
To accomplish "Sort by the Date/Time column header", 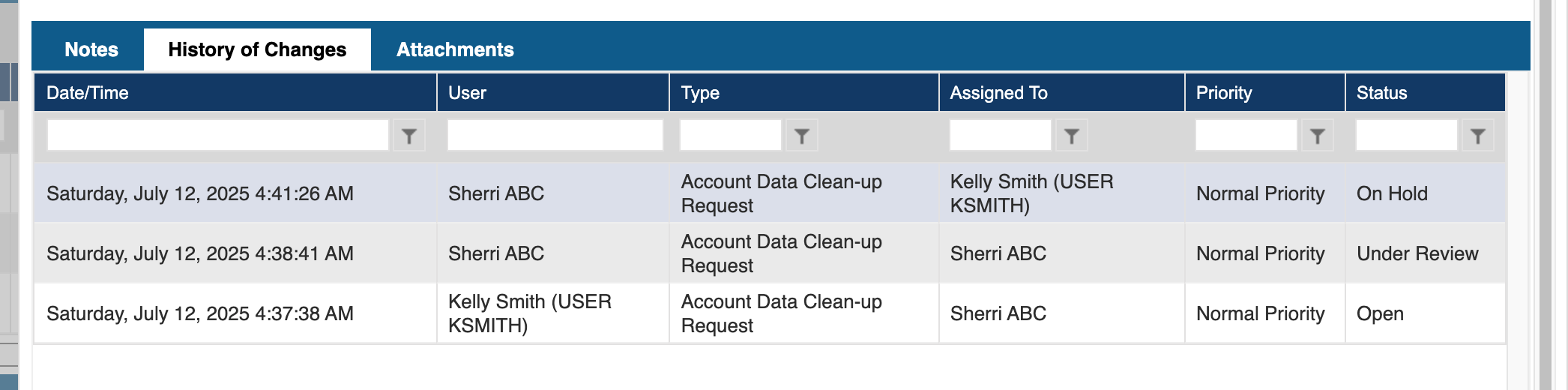I will 88,93.
